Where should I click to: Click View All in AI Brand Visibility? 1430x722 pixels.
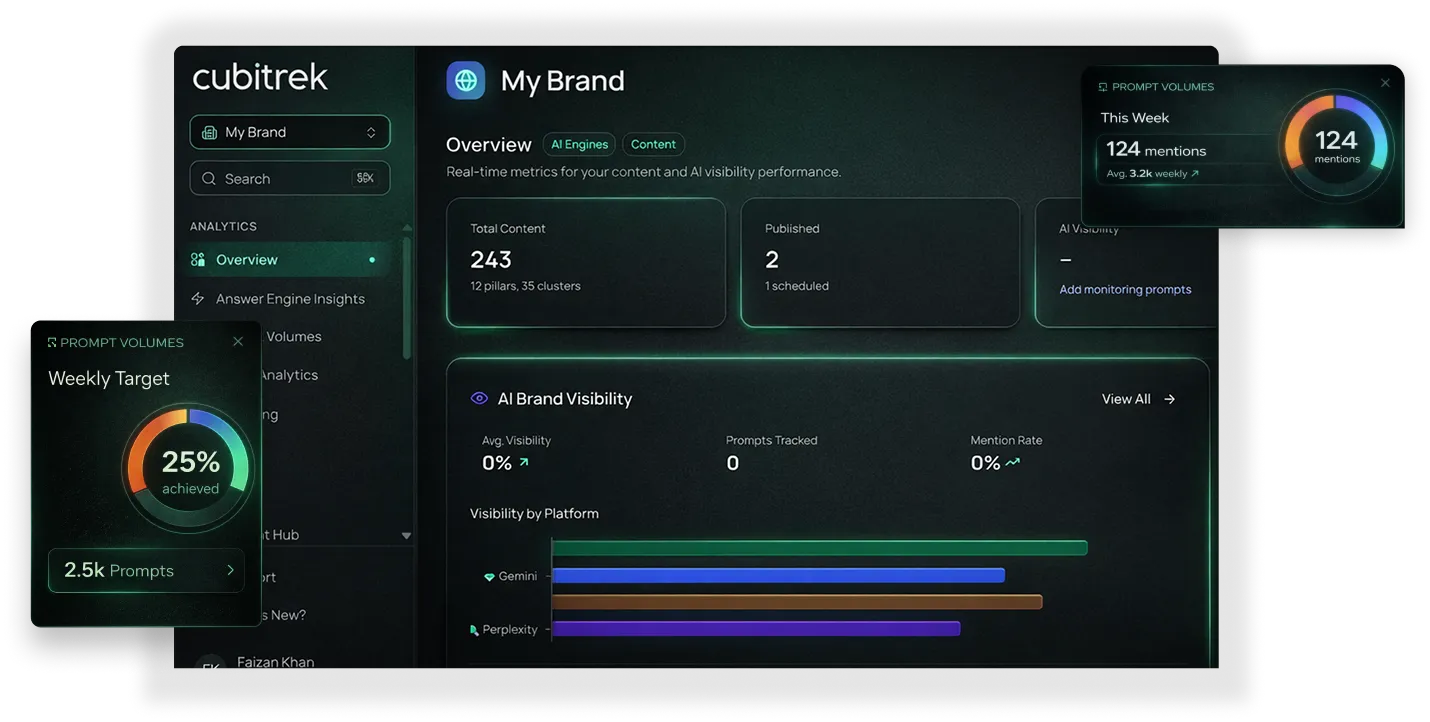click(1126, 399)
